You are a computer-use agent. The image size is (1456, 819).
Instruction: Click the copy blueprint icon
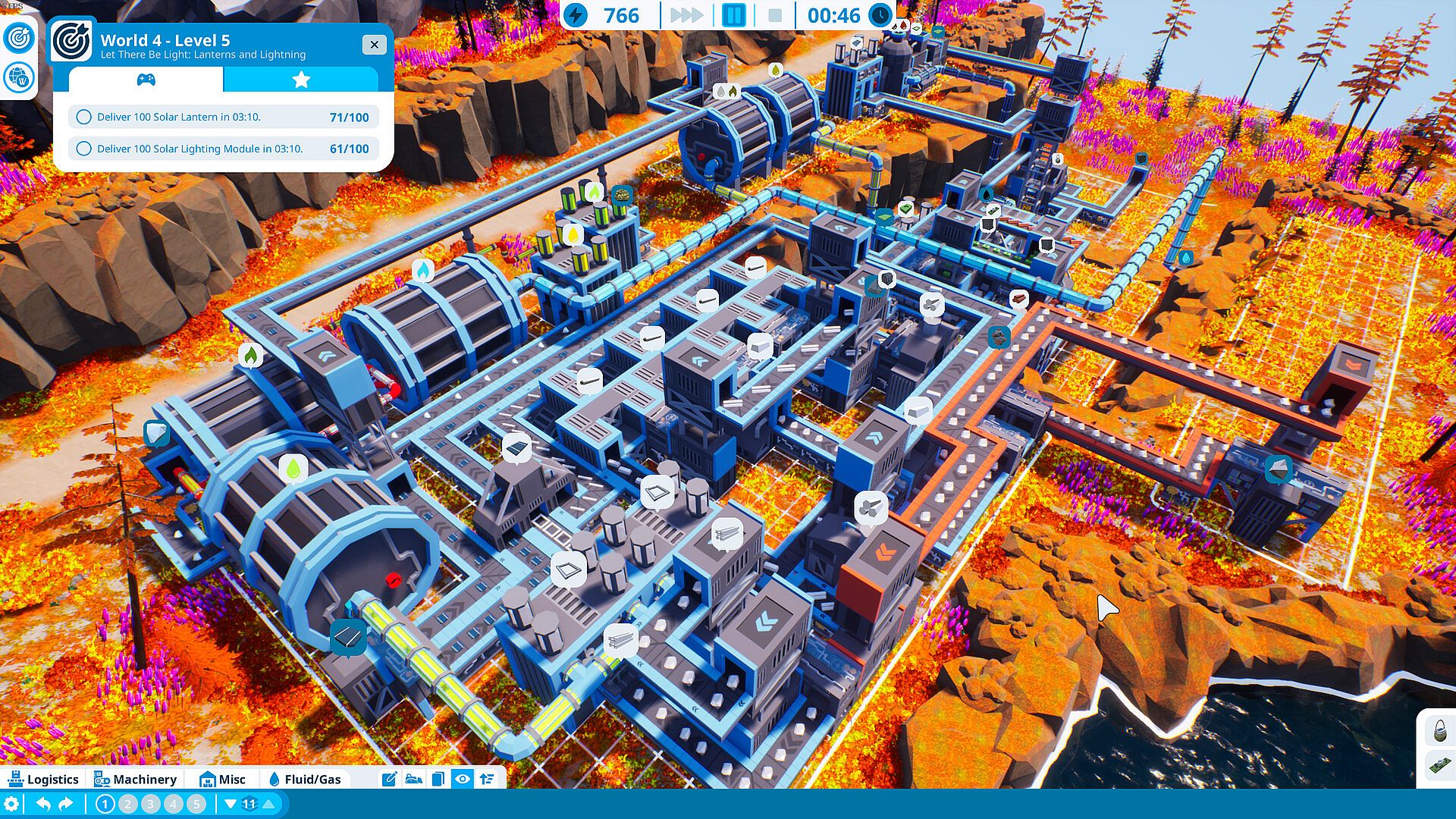tap(438, 779)
